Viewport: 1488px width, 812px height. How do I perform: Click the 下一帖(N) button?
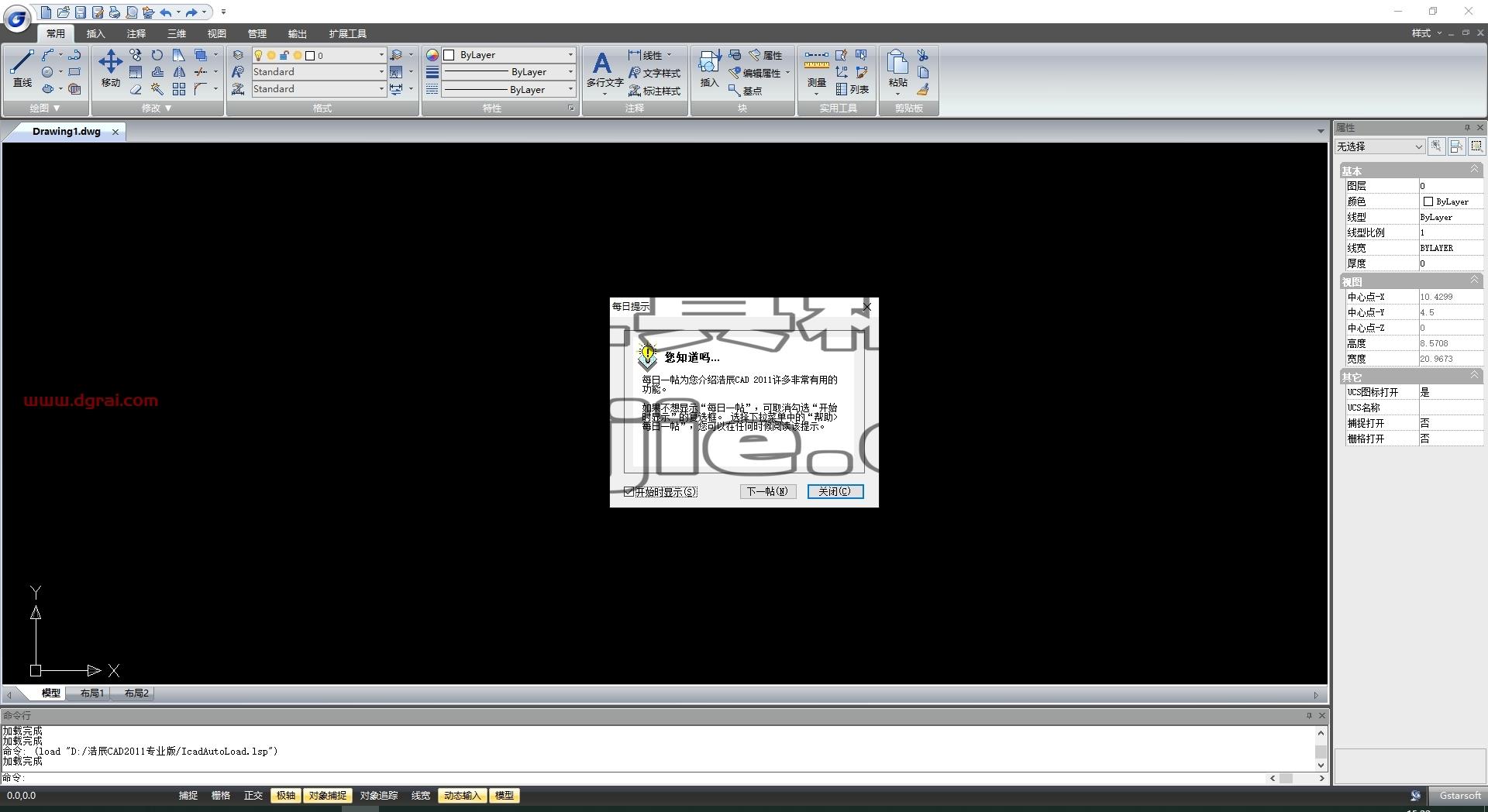767,491
